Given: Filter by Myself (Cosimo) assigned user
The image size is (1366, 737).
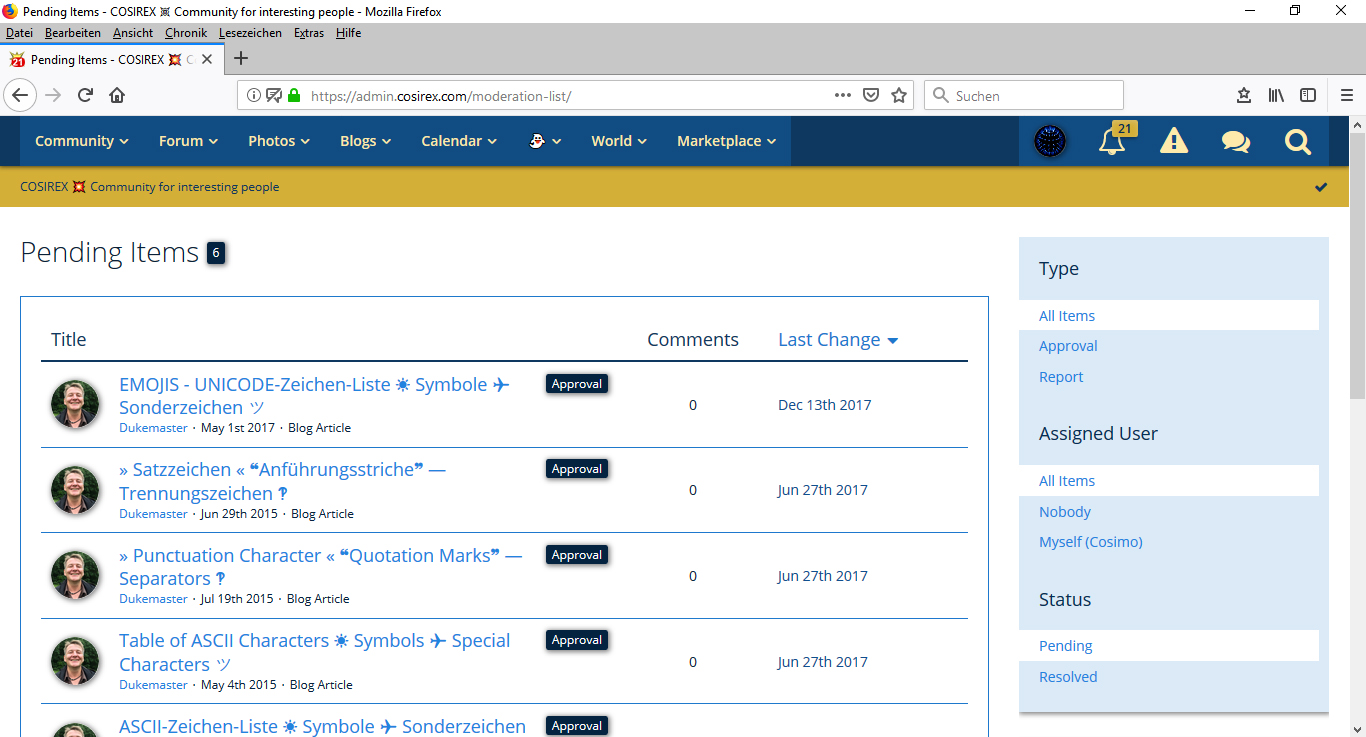Looking at the screenshot, I should pyautogui.click(x=1090, y=542).
